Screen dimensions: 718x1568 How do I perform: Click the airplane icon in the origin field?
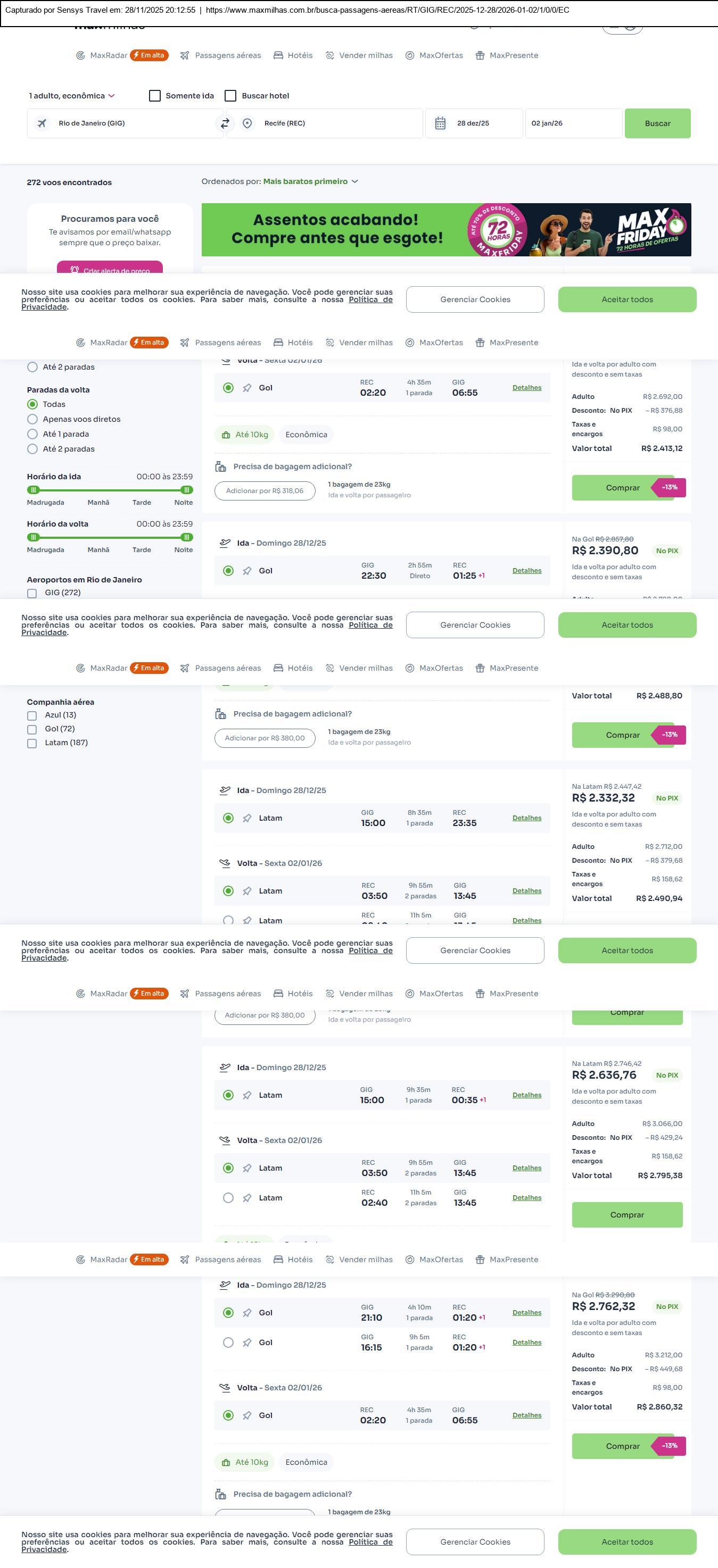coord(42,123)
